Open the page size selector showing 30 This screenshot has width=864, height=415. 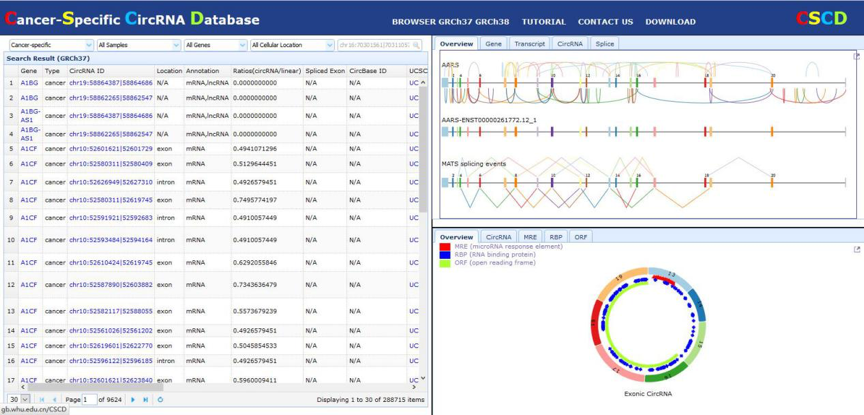click(18, 400)
